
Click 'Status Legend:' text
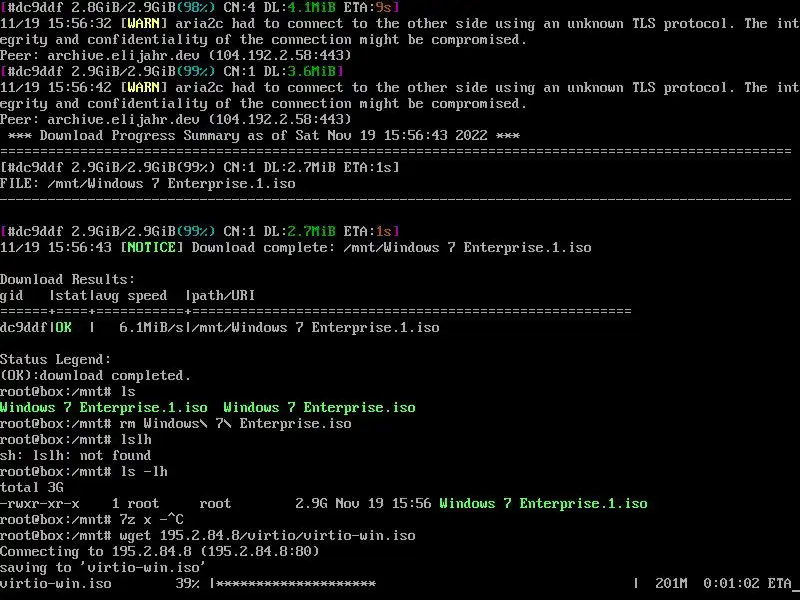[55, 360]
